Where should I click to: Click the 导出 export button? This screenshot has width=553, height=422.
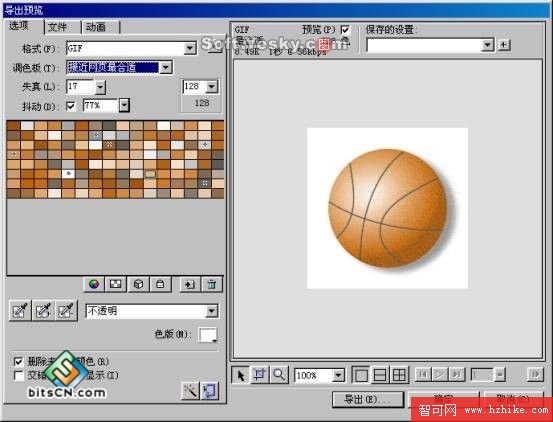point(367,399)
